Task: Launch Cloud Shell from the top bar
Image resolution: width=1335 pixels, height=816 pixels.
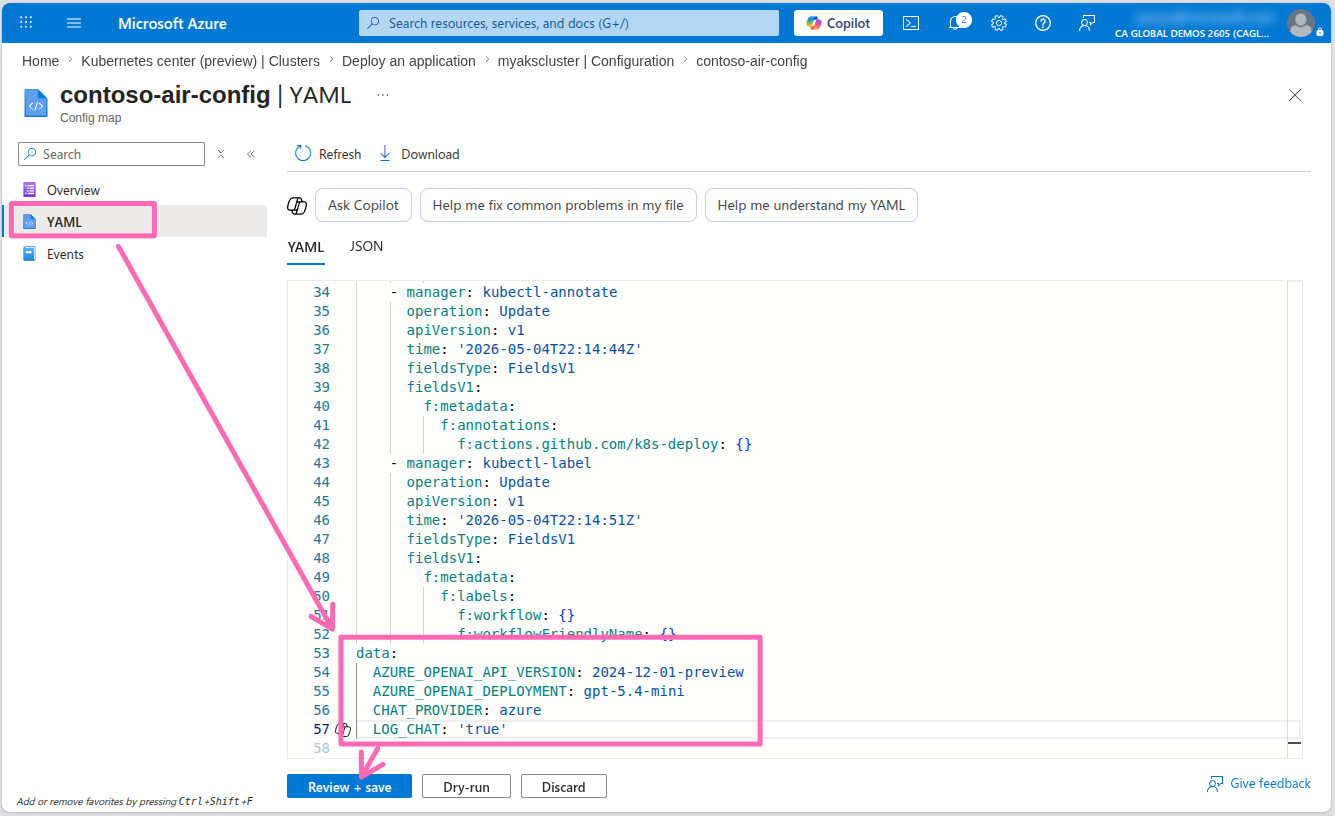Action: point(911,23)
